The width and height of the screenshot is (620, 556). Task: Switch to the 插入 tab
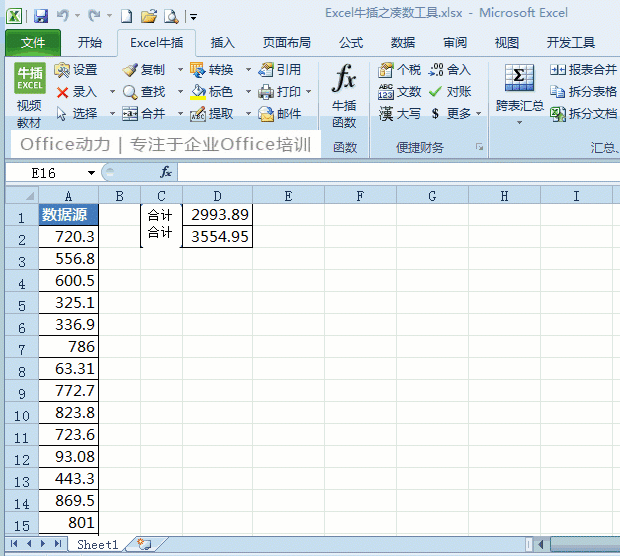223,43
